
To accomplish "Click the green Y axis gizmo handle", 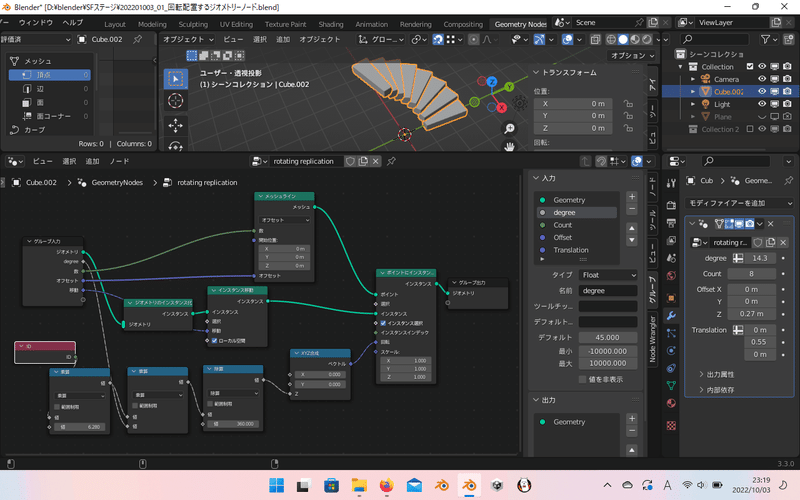I will tap(509, 87).
